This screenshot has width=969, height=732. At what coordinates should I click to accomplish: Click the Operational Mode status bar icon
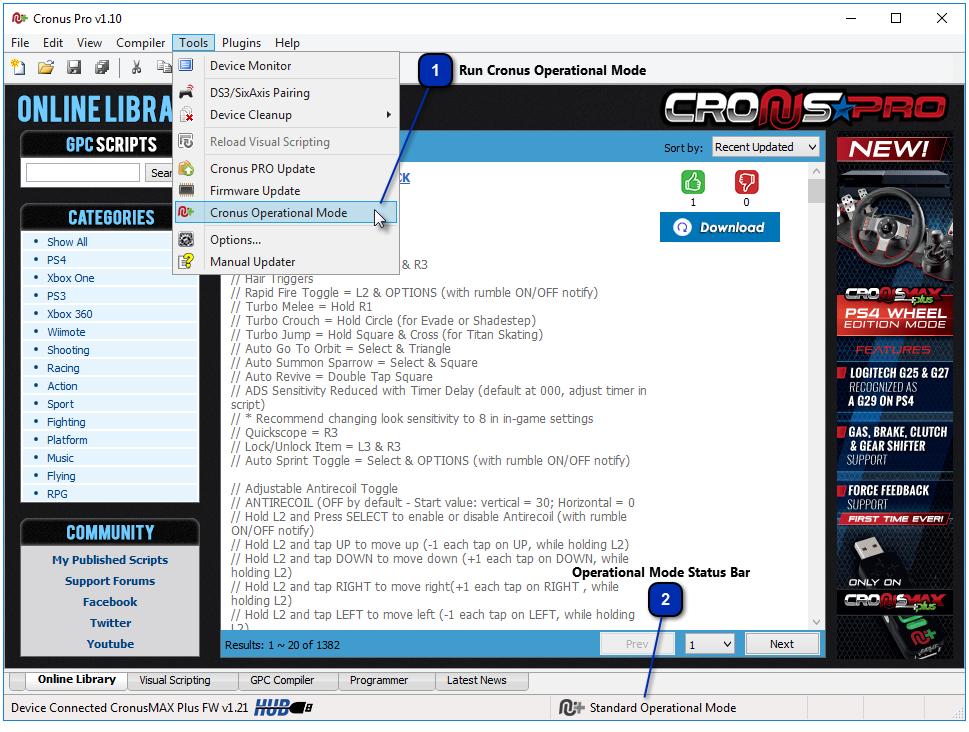pos(571,707)
